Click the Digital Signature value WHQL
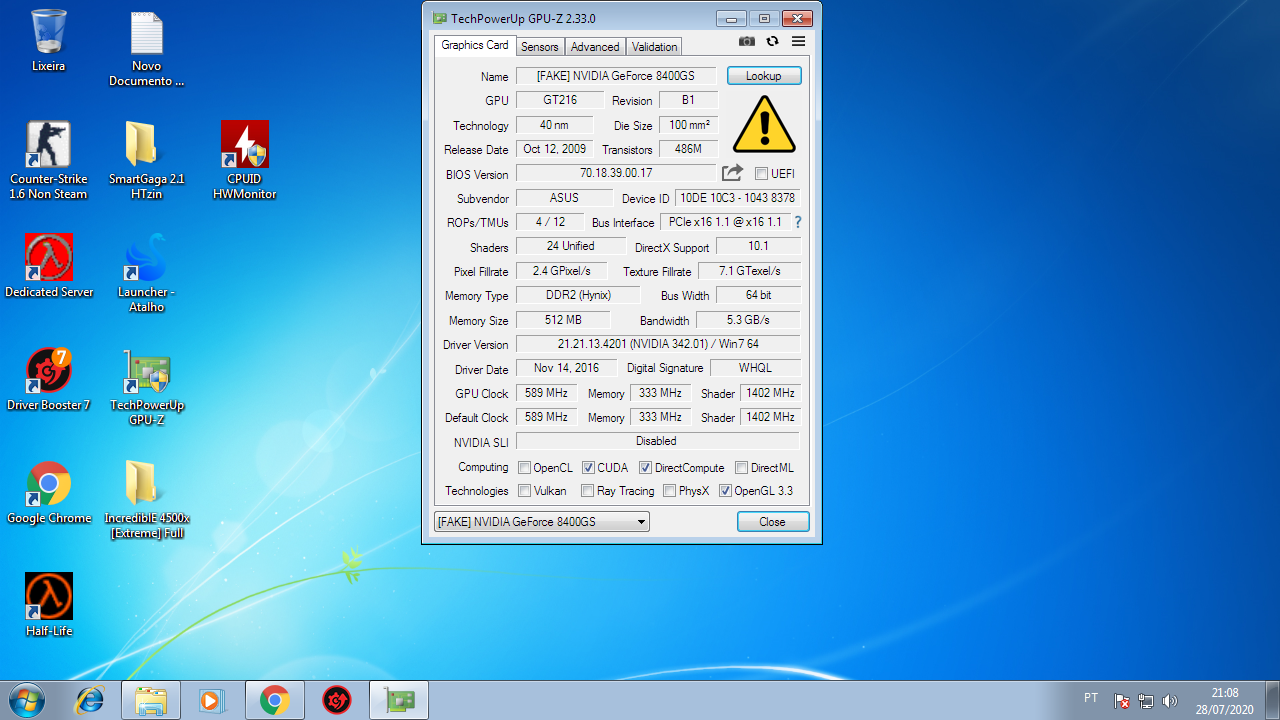Viewport: 1280px width, 720px height. 755,368
